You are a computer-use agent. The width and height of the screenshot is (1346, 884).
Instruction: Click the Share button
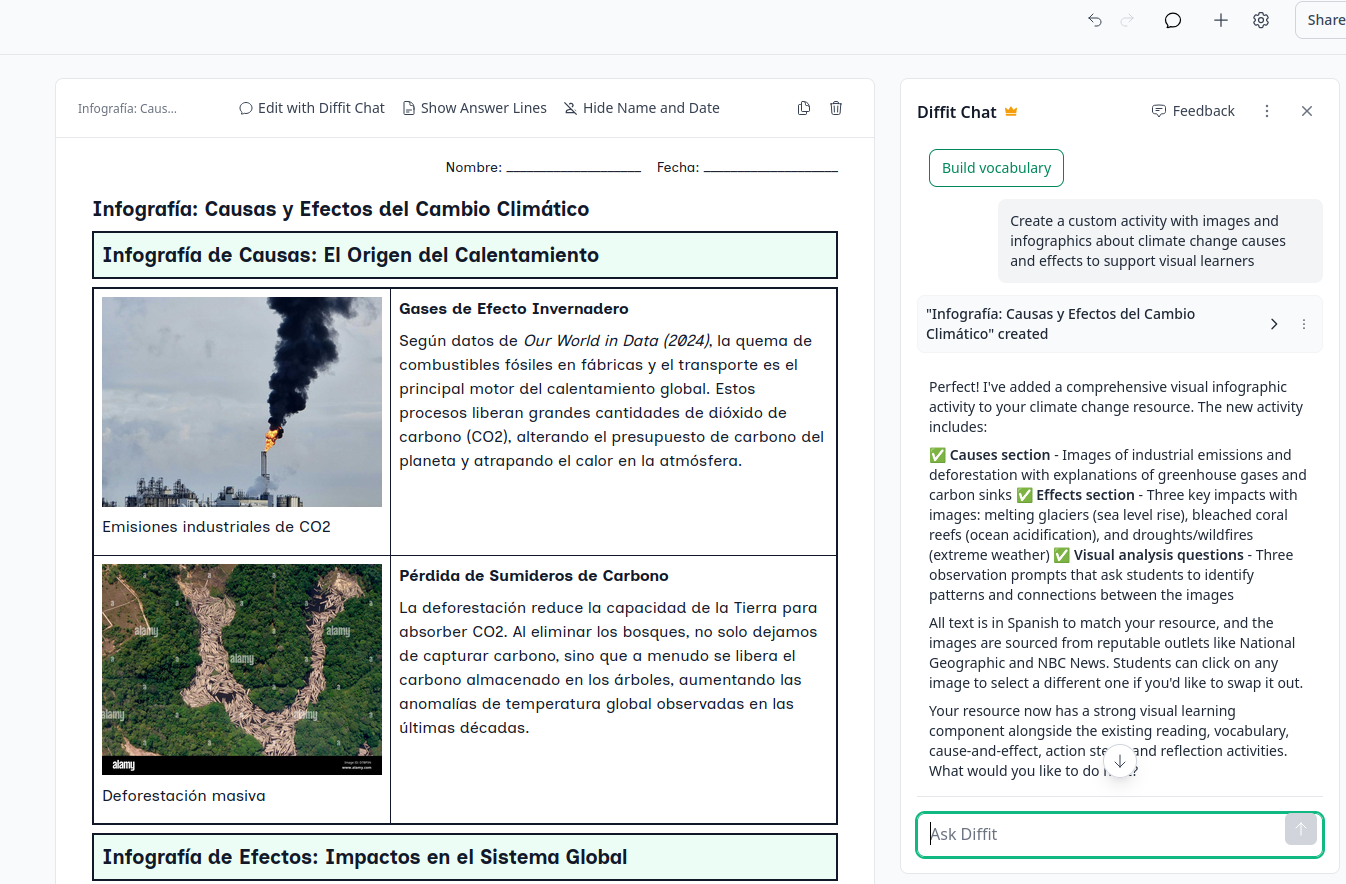[1324, 20]
